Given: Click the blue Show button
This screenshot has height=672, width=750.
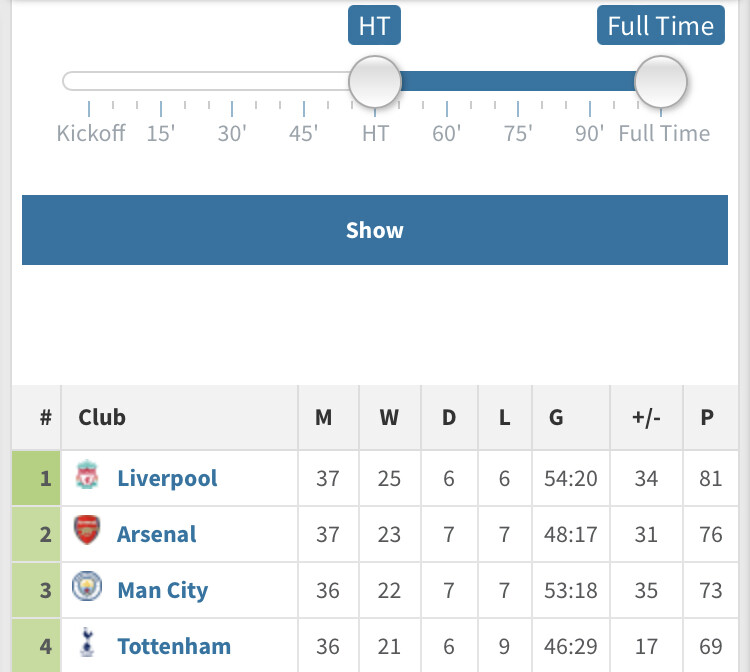Looking at the screenshot, I should point(375,230).
